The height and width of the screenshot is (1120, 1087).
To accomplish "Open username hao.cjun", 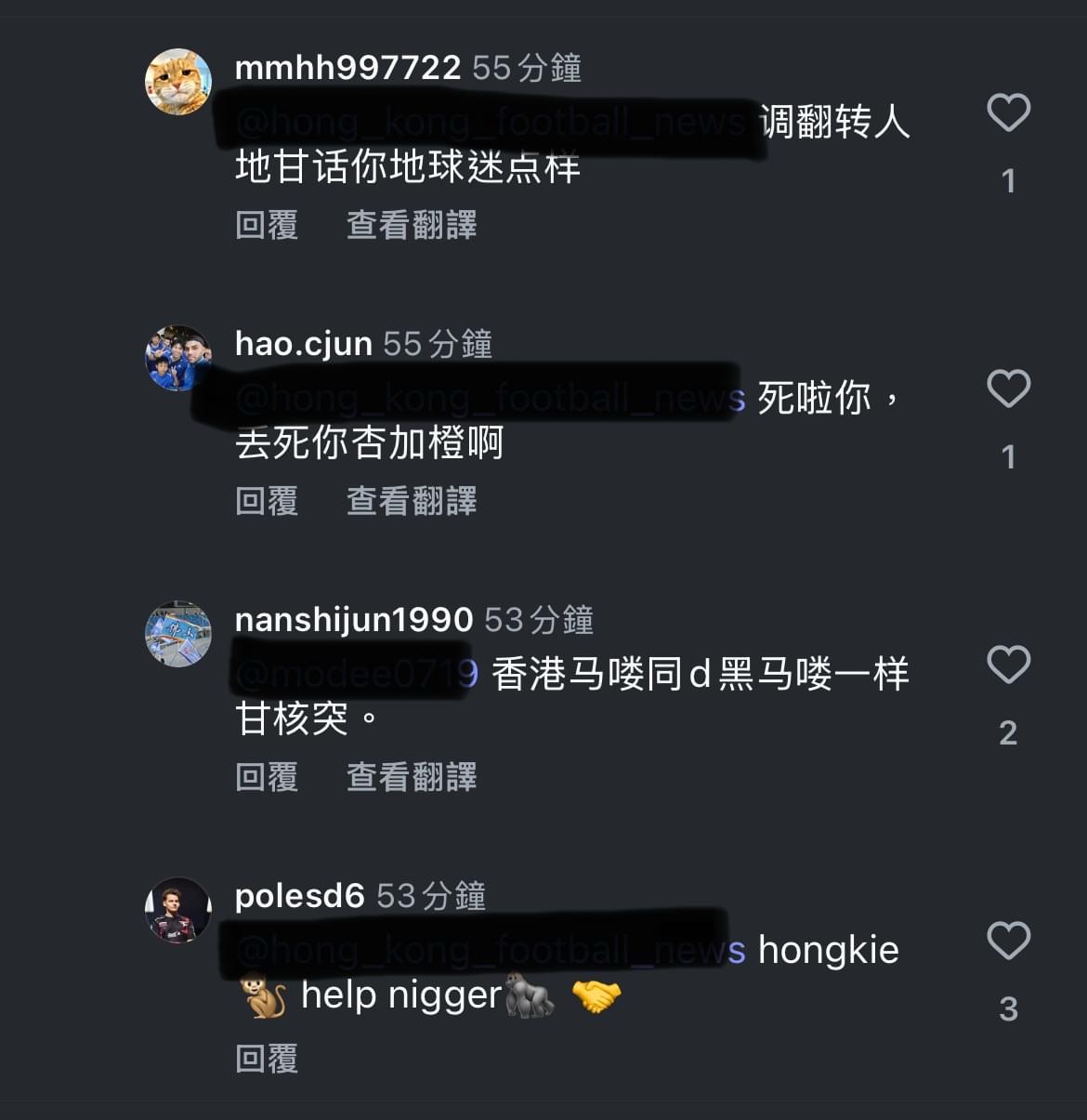I will pyautogui.click(x=304, y=344).
